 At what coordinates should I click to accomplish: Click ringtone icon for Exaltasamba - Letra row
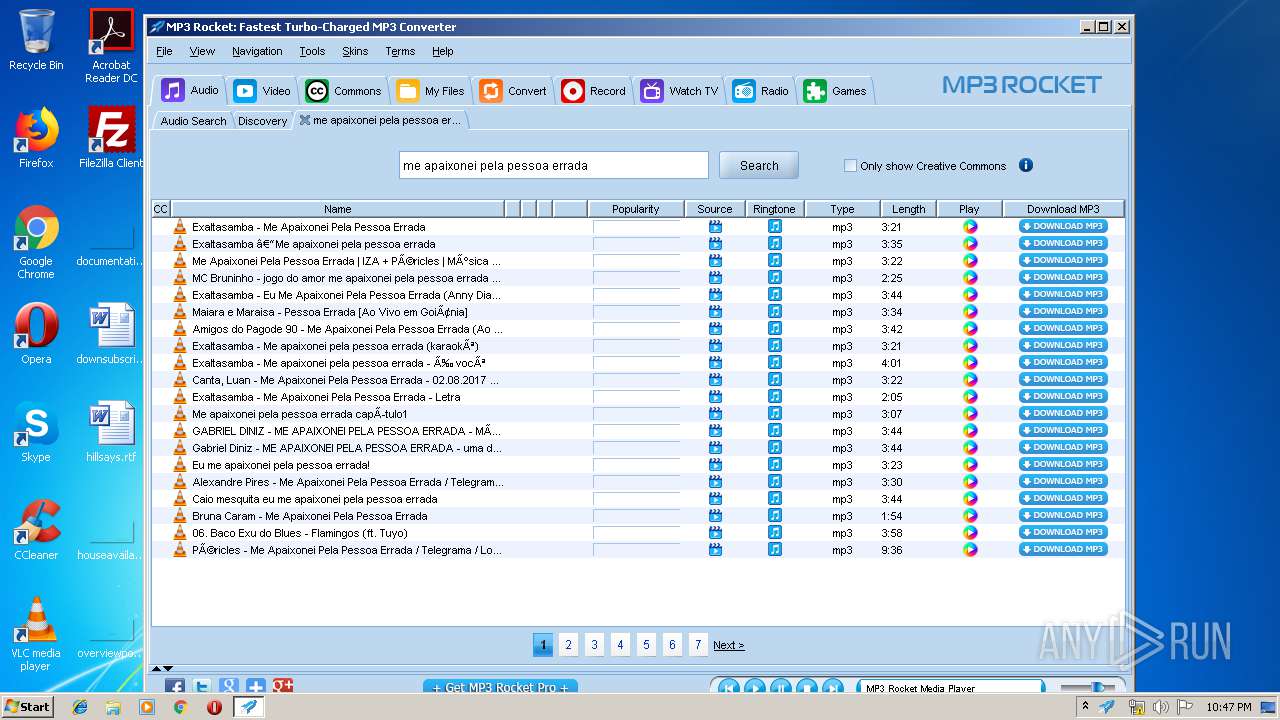click(x=774, y=397)
